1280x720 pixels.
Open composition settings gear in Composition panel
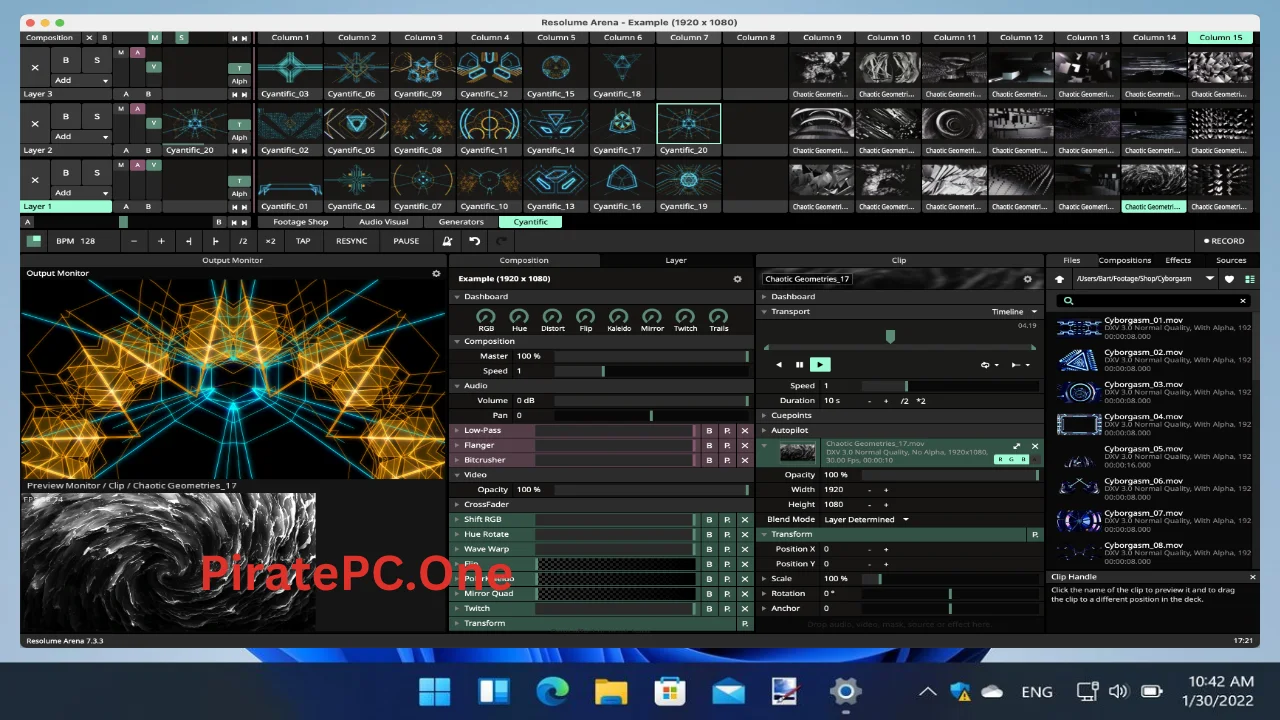[738, 279]
